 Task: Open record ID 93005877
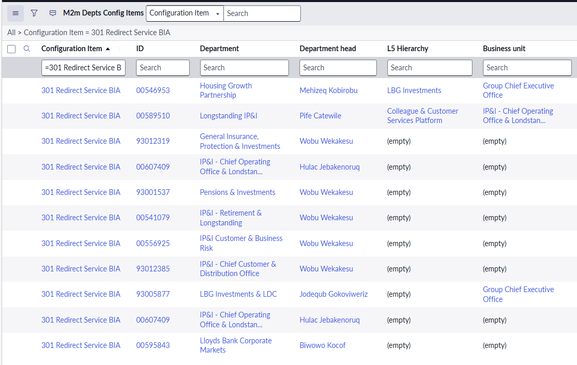153,294
